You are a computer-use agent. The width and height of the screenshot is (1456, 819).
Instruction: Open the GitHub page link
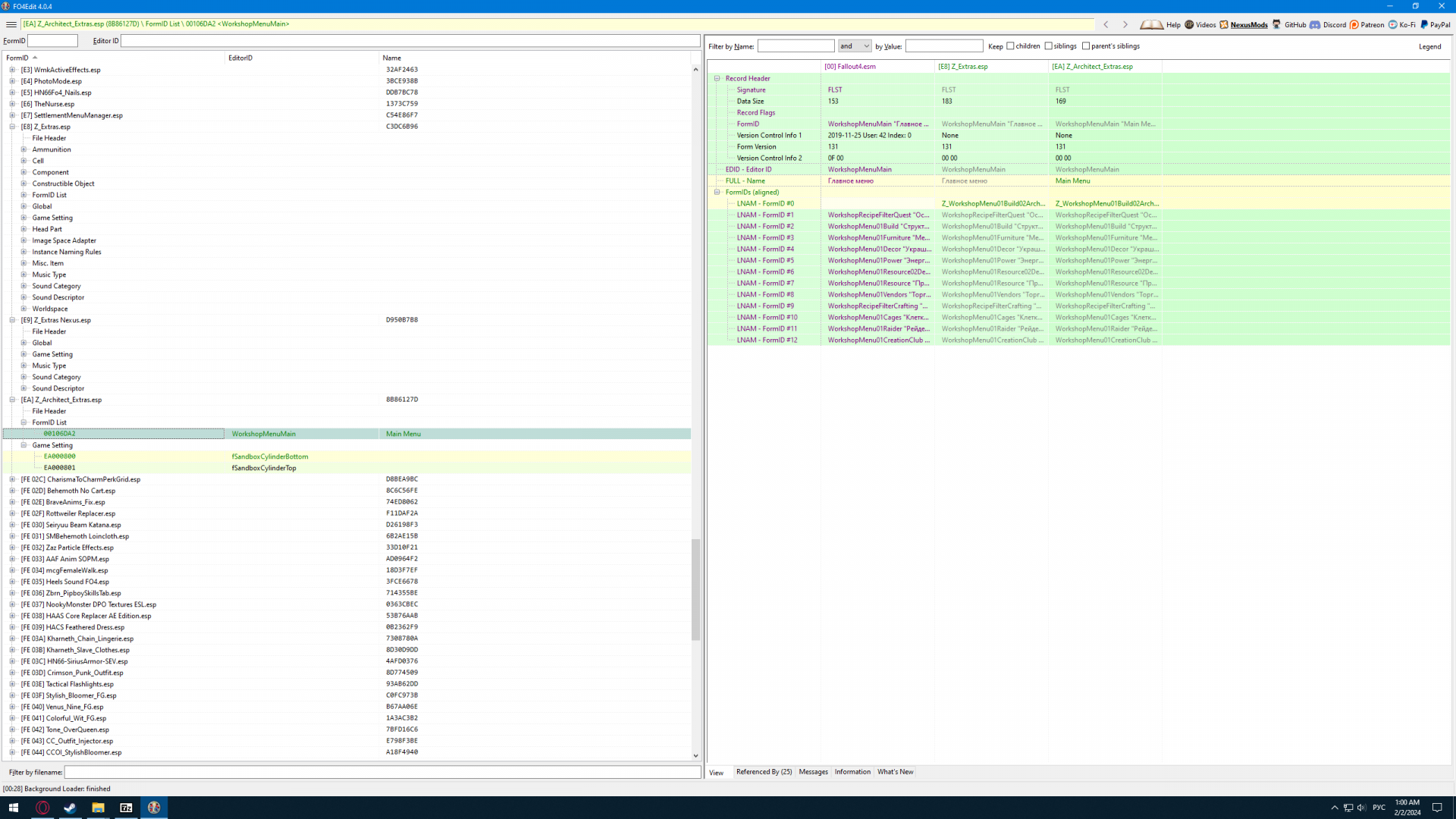[1288, 24]
